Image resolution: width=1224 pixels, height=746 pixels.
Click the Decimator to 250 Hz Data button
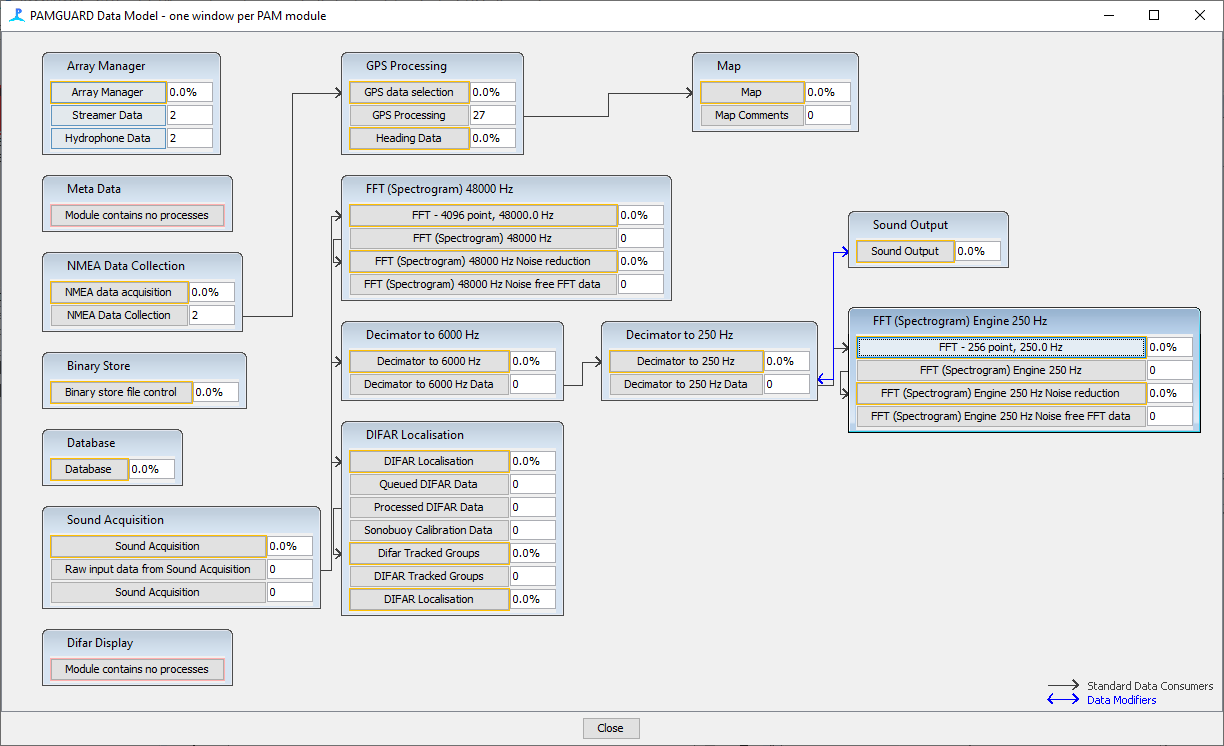pos(686,384)
